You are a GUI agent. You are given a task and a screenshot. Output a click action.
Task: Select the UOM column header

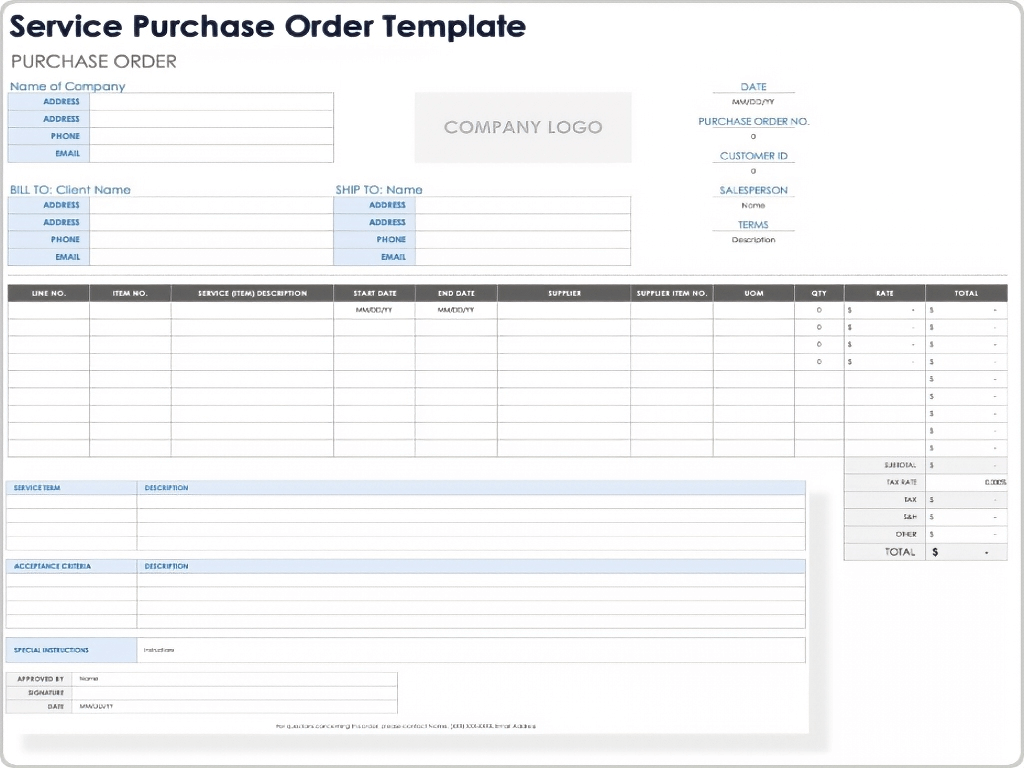pyautogui.click(x=753, y=293)
